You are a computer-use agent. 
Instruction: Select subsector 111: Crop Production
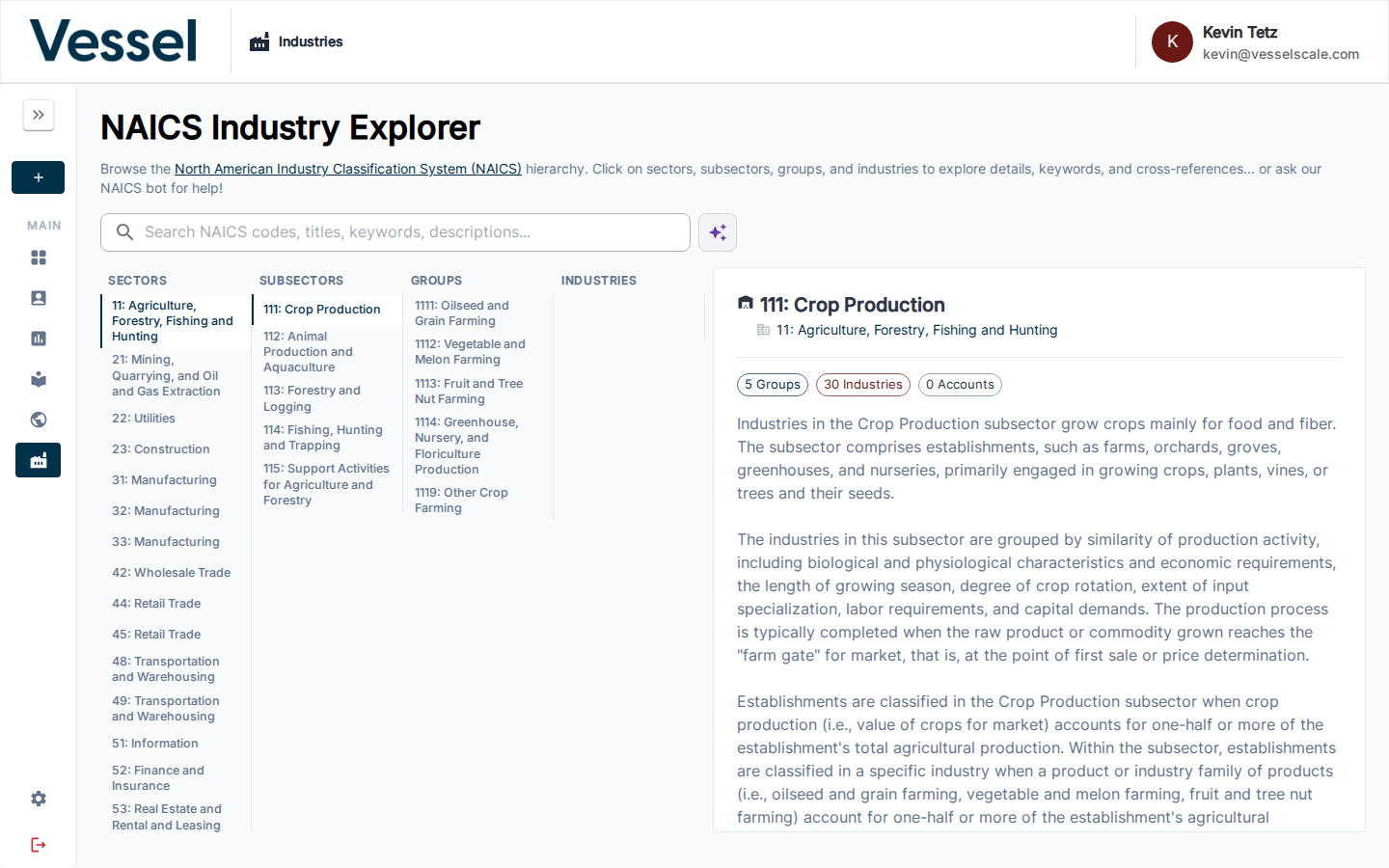click(x=326, y=310)
